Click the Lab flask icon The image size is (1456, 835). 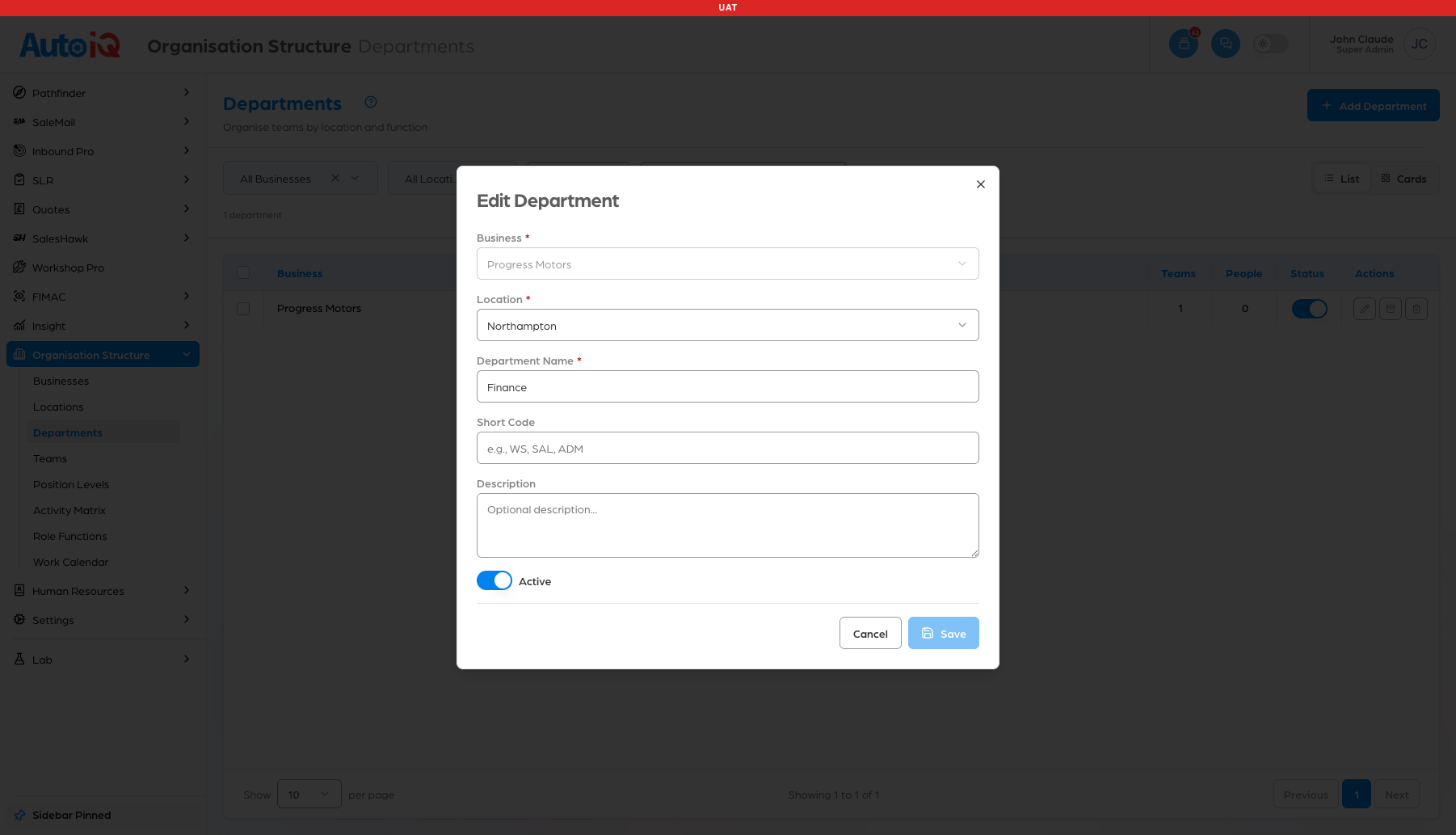pos(19,660)
